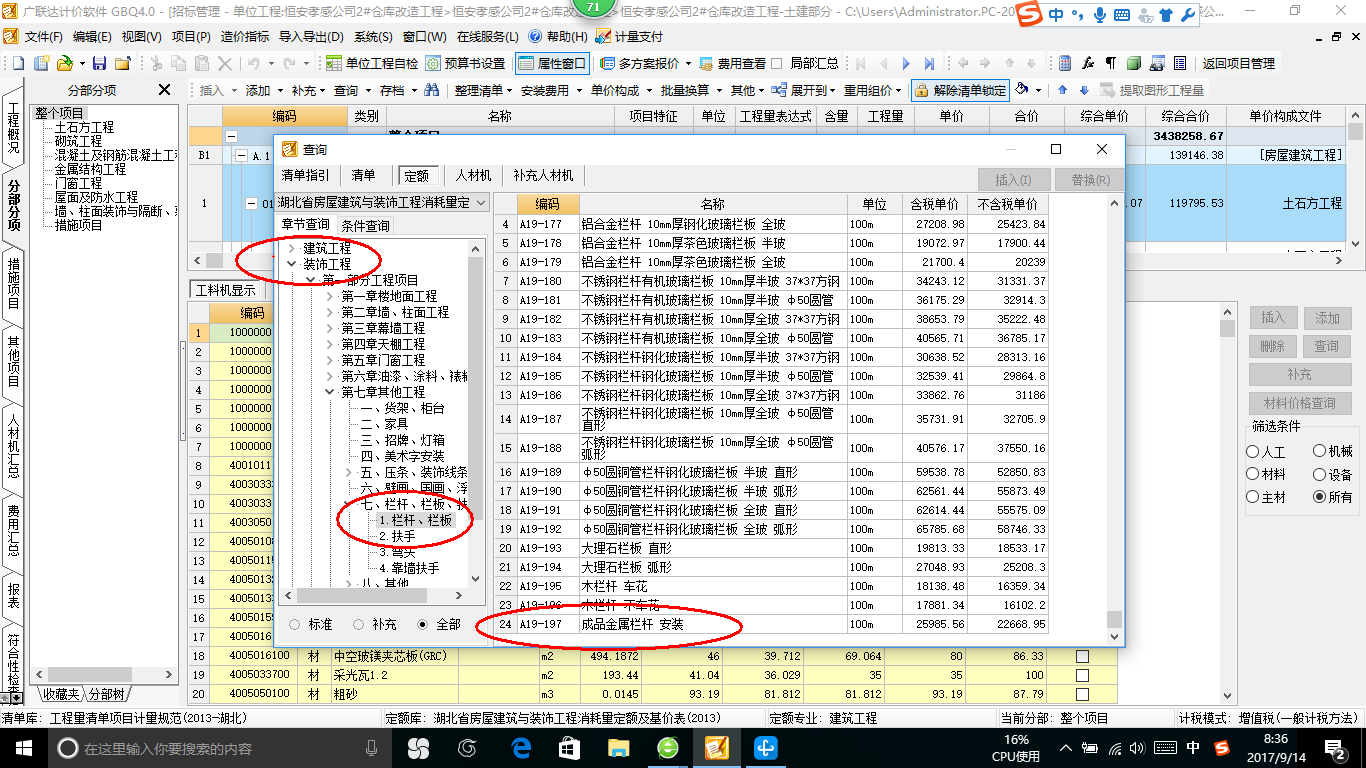Switch to 清单指引 tab in query dialog
Viewport: 1366px width, 768px height.
[305, 175]
